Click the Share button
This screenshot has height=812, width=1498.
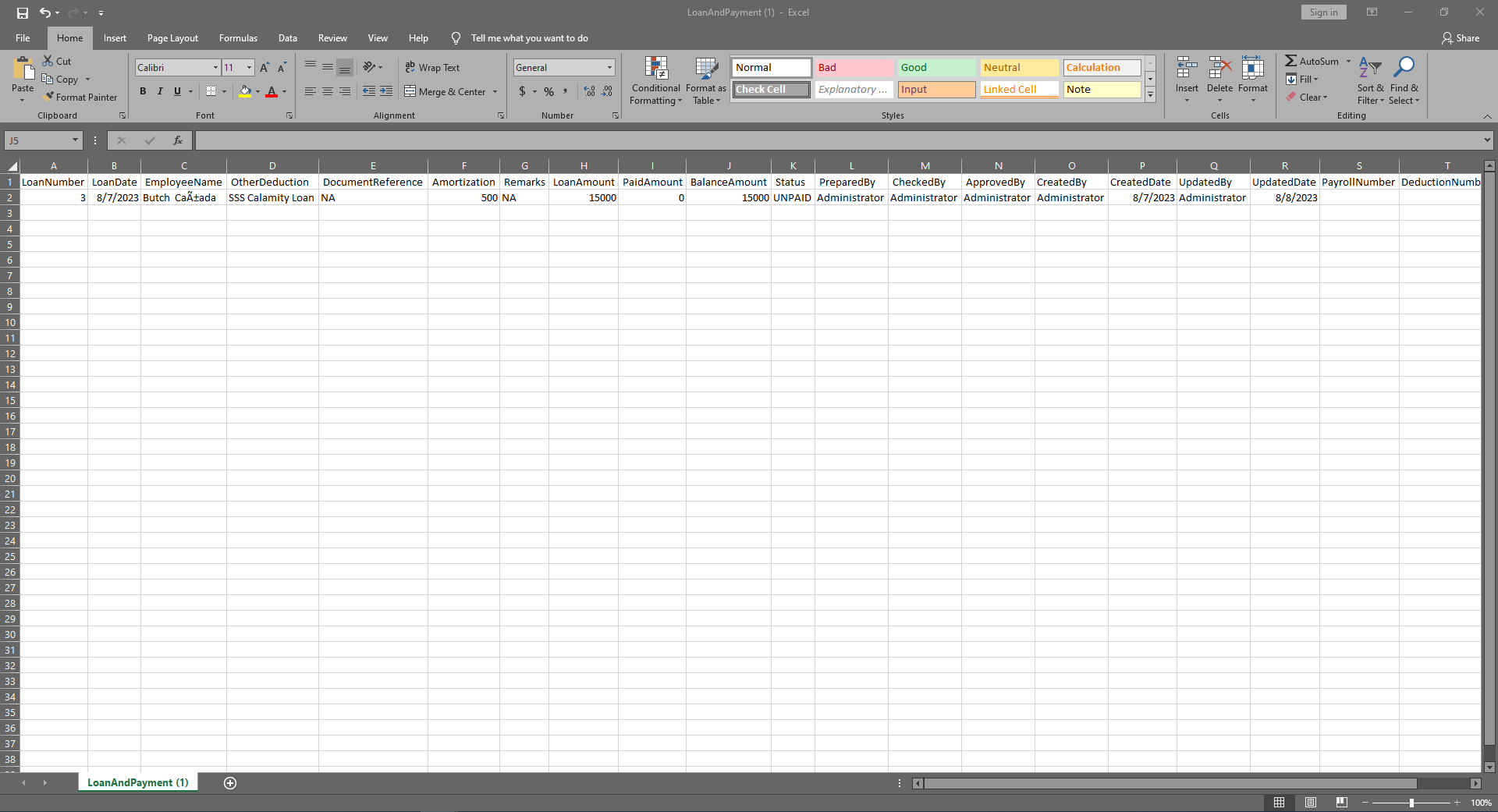coord(1461,38)
